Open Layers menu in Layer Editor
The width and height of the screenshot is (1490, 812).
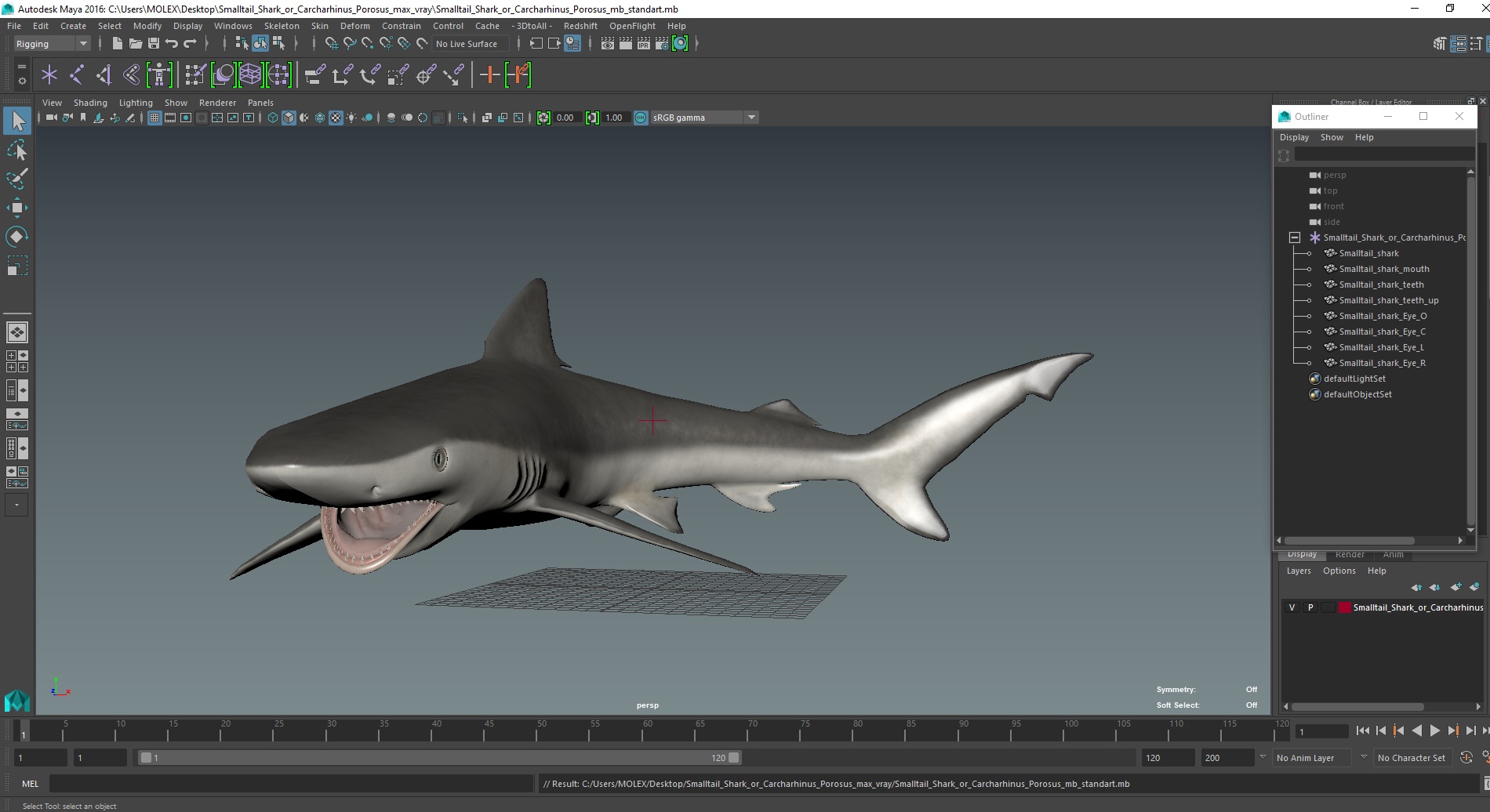click(x=1298, y=571)
